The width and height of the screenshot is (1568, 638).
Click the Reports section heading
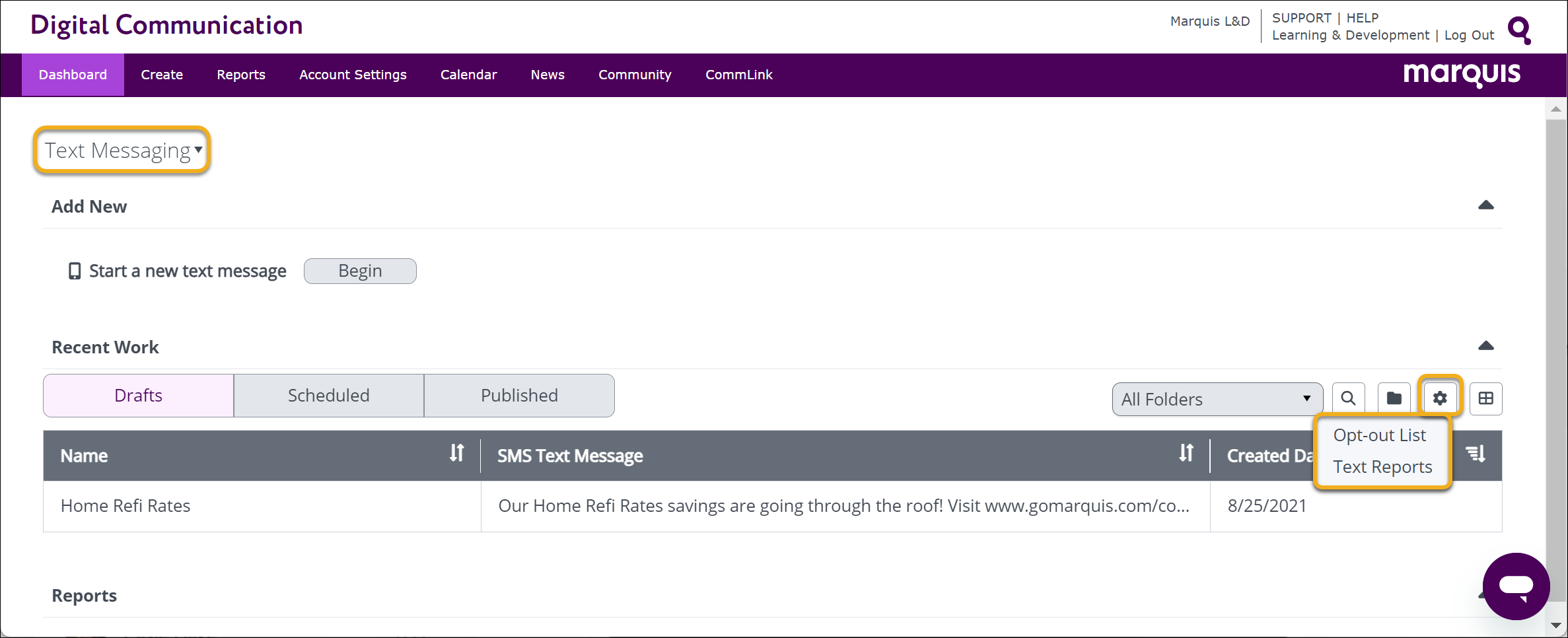click(x=84, y=596)
